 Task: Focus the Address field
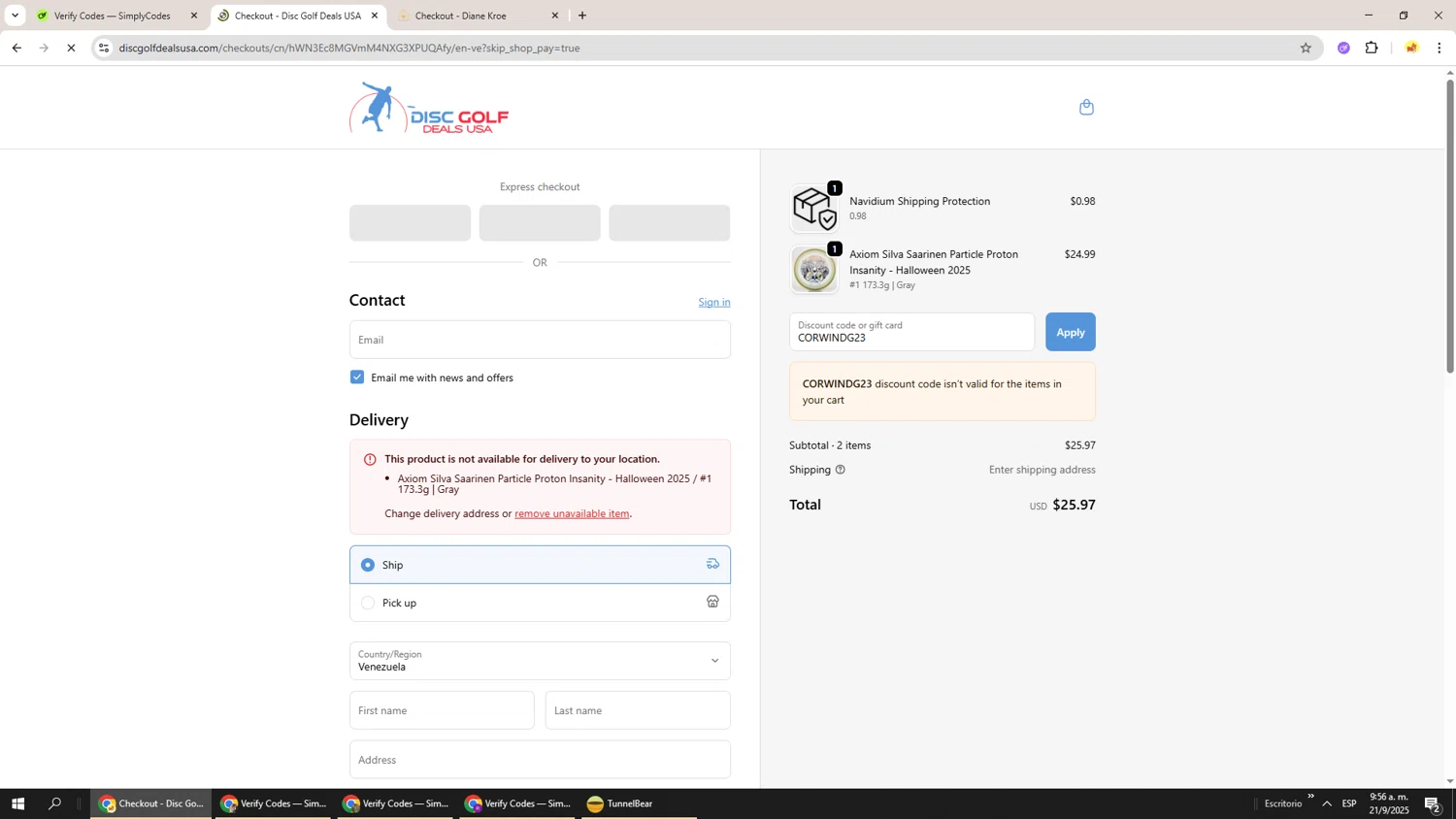coord(540,760)
